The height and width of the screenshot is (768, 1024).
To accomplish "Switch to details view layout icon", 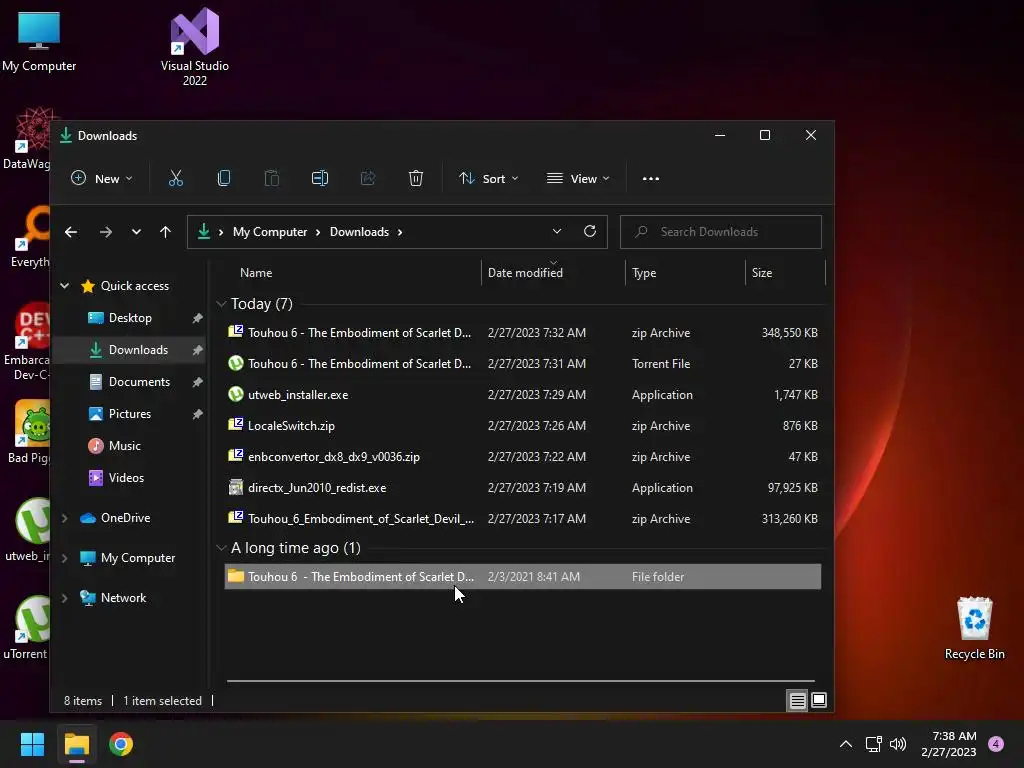I will pos(797,701).
